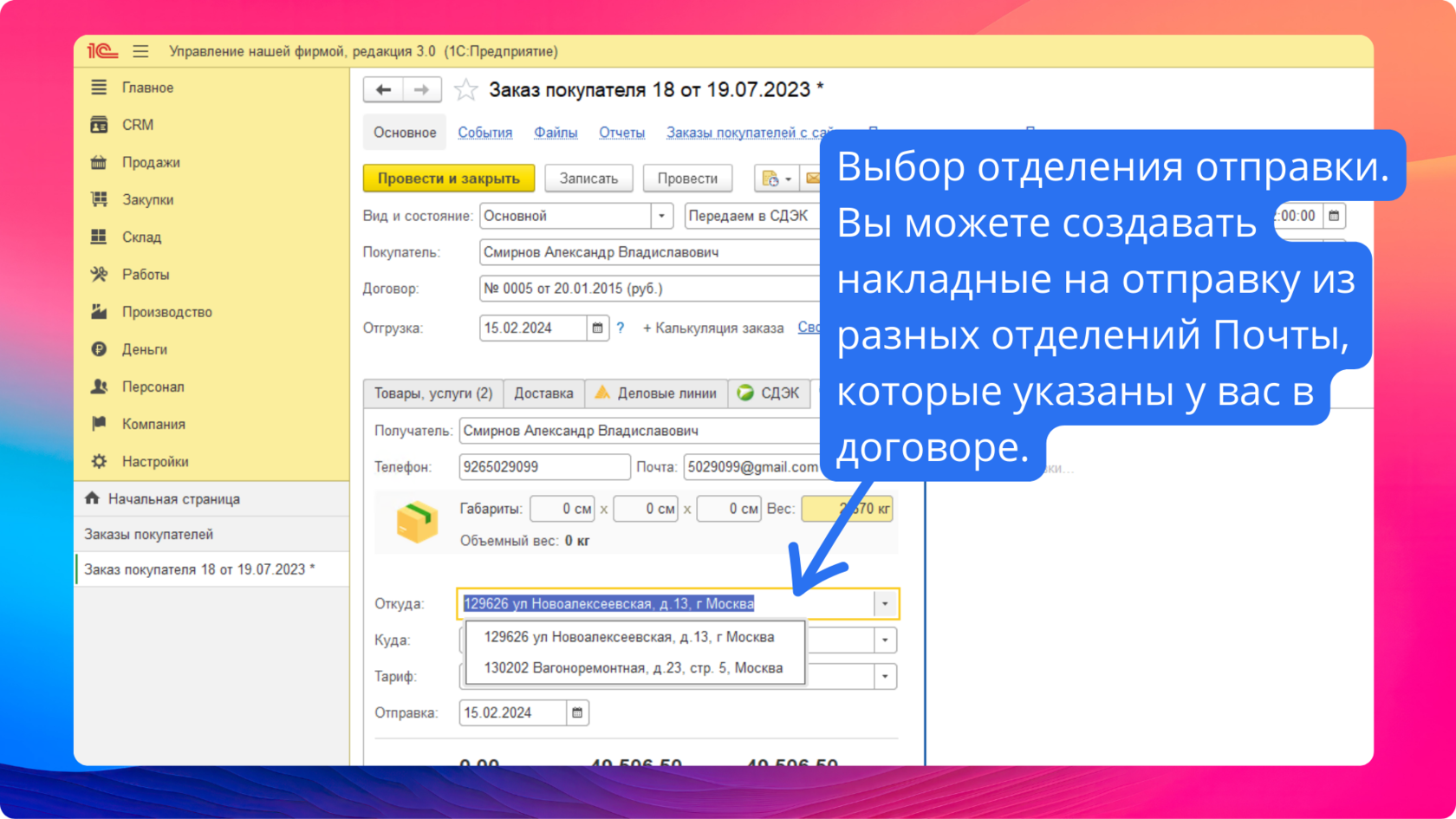Open the Отправка calendar icon
This screenshot has height=819, width=1456.
click(x=577, y=713)
